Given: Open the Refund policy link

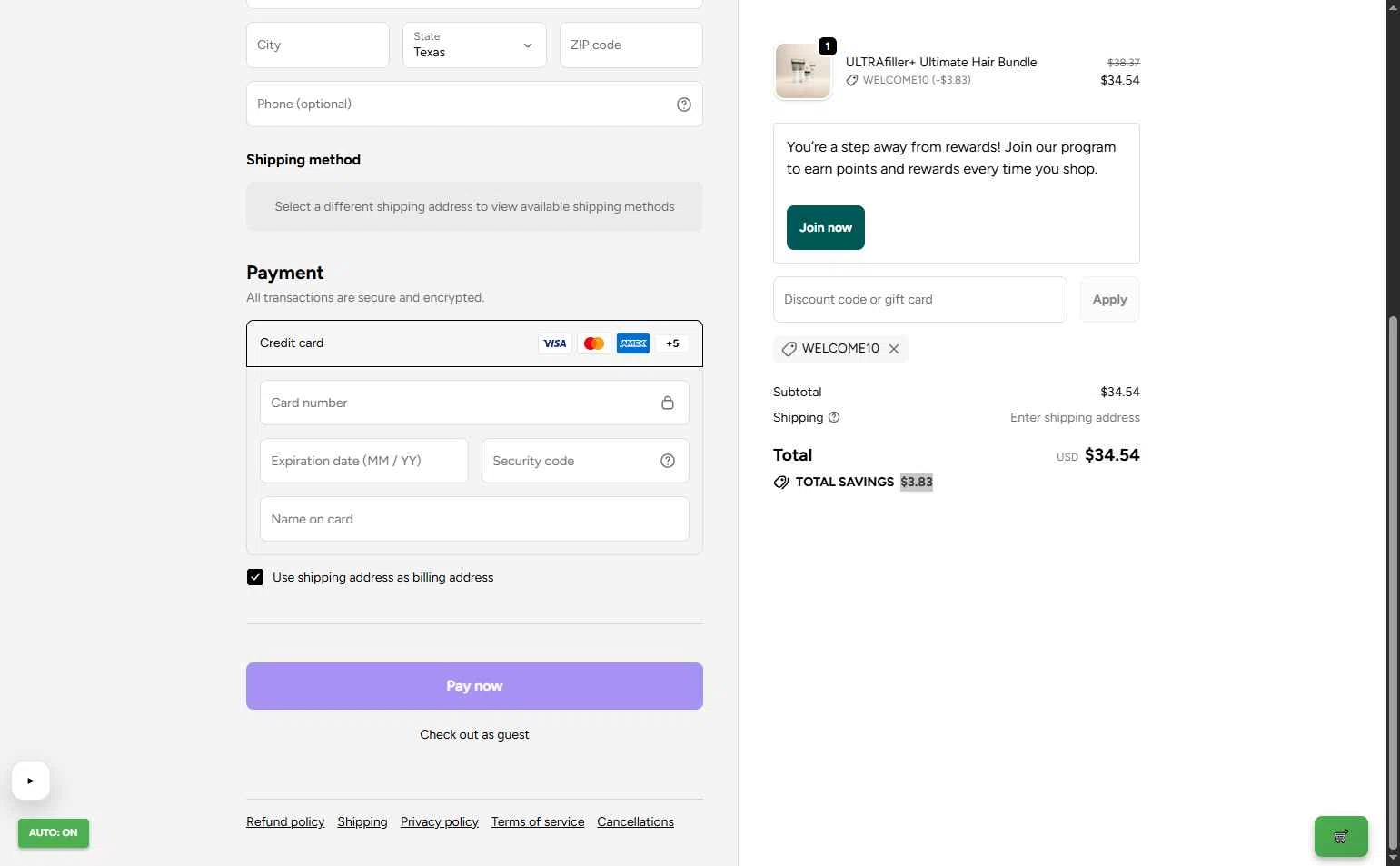Looking at the screenshot, I should pyautogui.click(x=285, y=821).
